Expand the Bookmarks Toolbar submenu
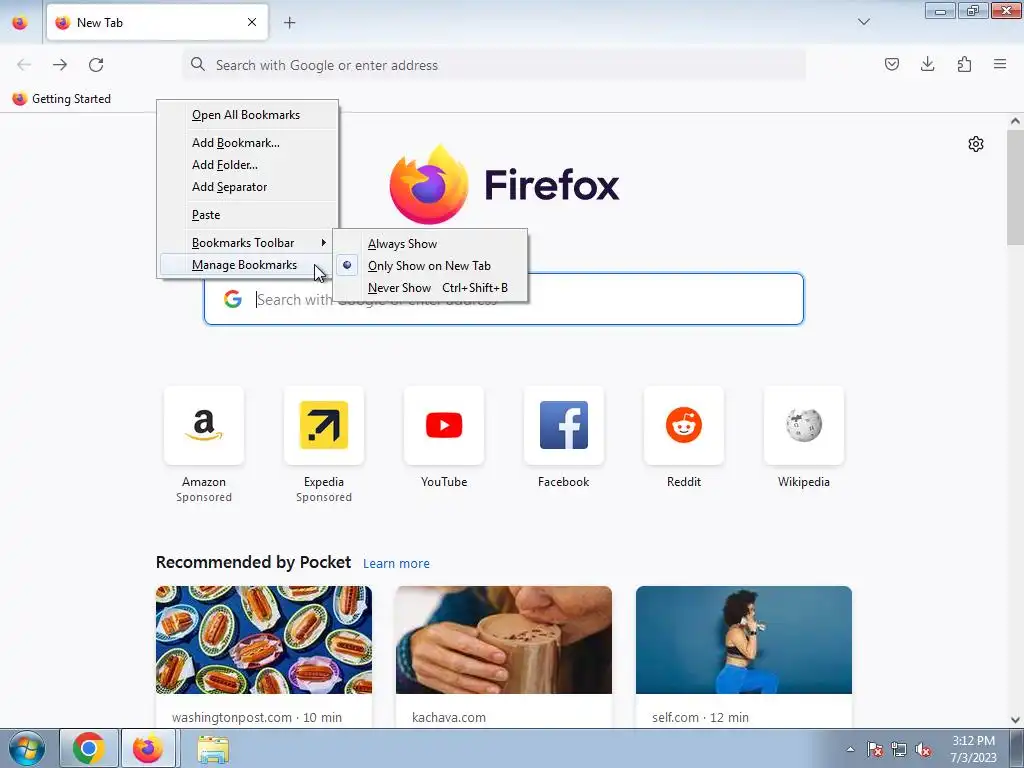The image size is (1024, 768). tap(248, 243)
